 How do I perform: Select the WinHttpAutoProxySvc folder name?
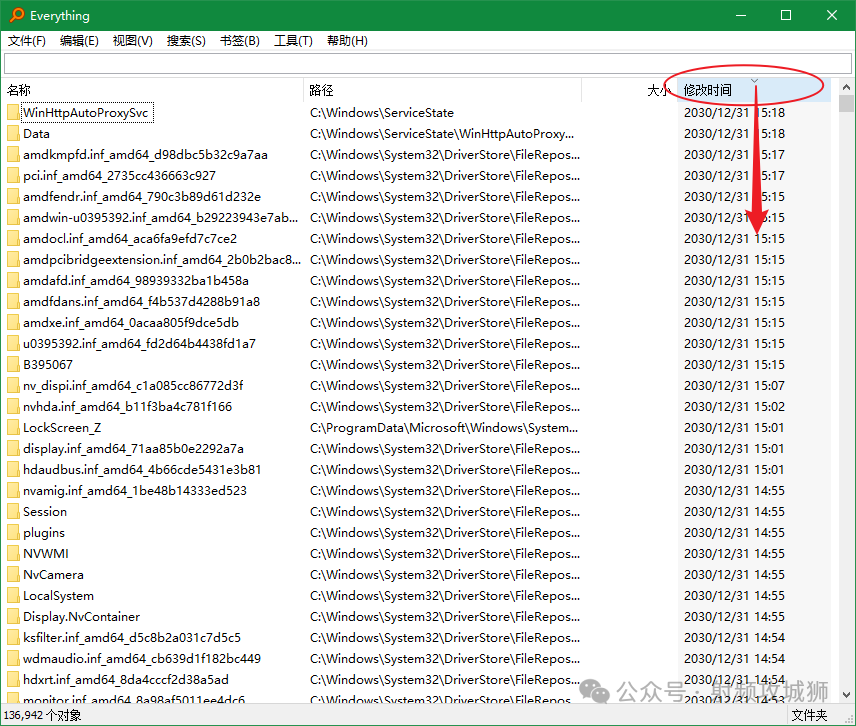(x=86, y=113)
